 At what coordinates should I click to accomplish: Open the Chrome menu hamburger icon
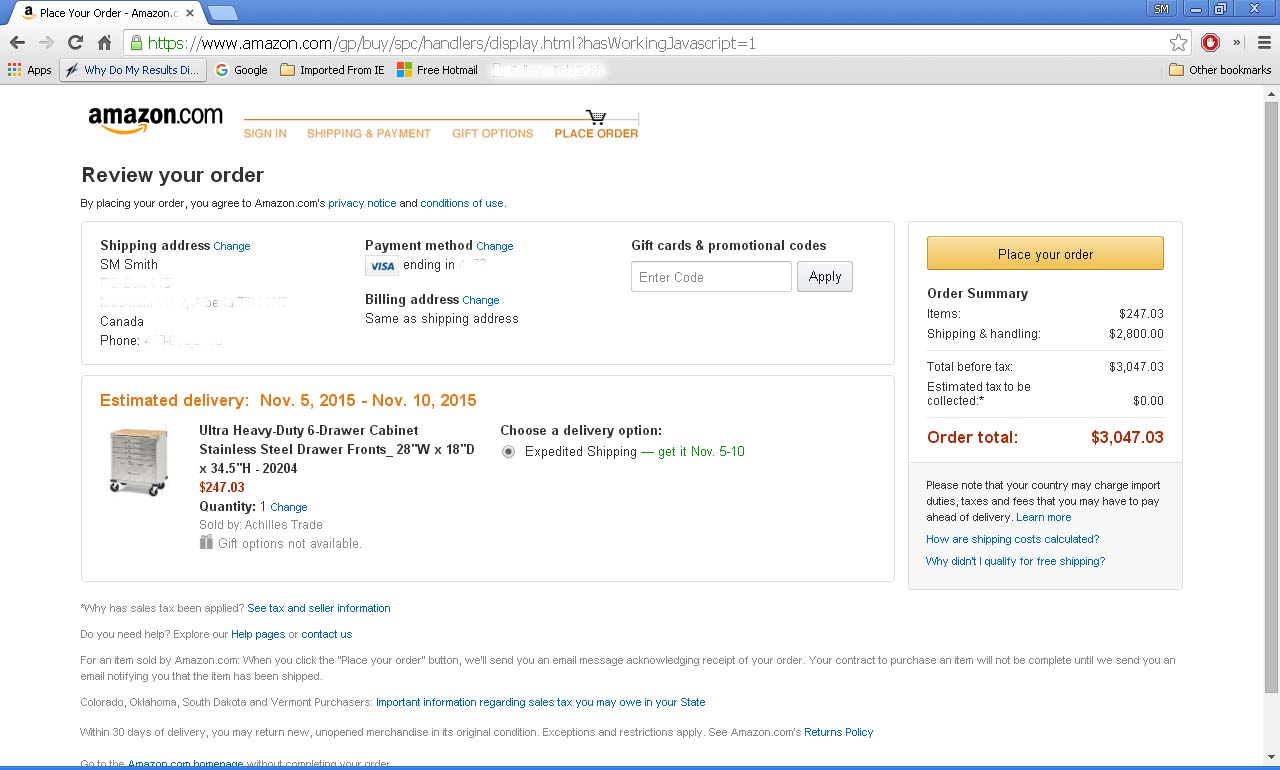tap(1264, 43)
